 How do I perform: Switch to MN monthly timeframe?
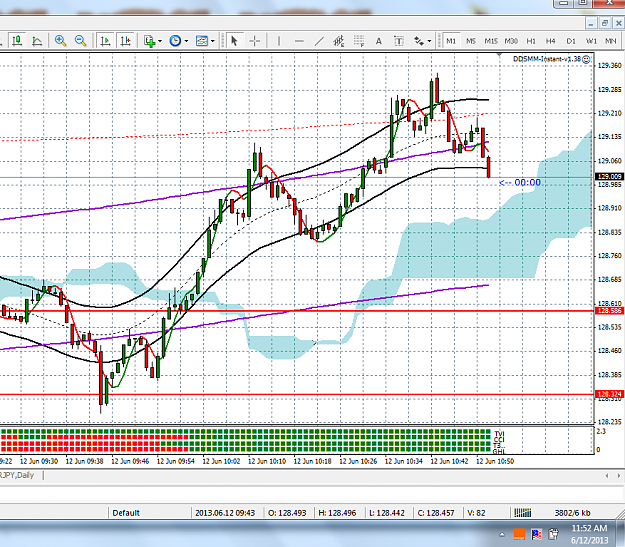[611, 41]
